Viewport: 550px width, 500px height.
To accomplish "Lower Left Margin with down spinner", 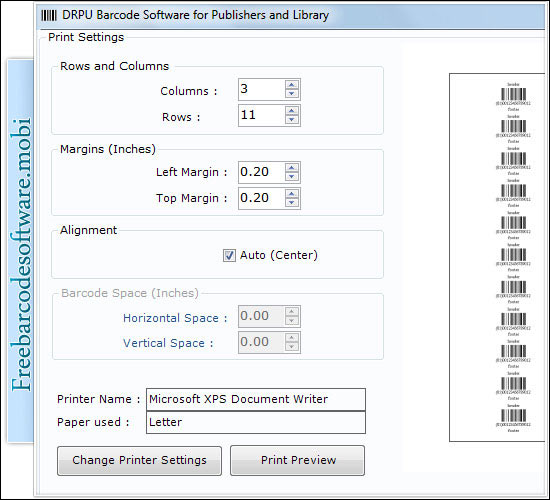I will pos(291,177).
